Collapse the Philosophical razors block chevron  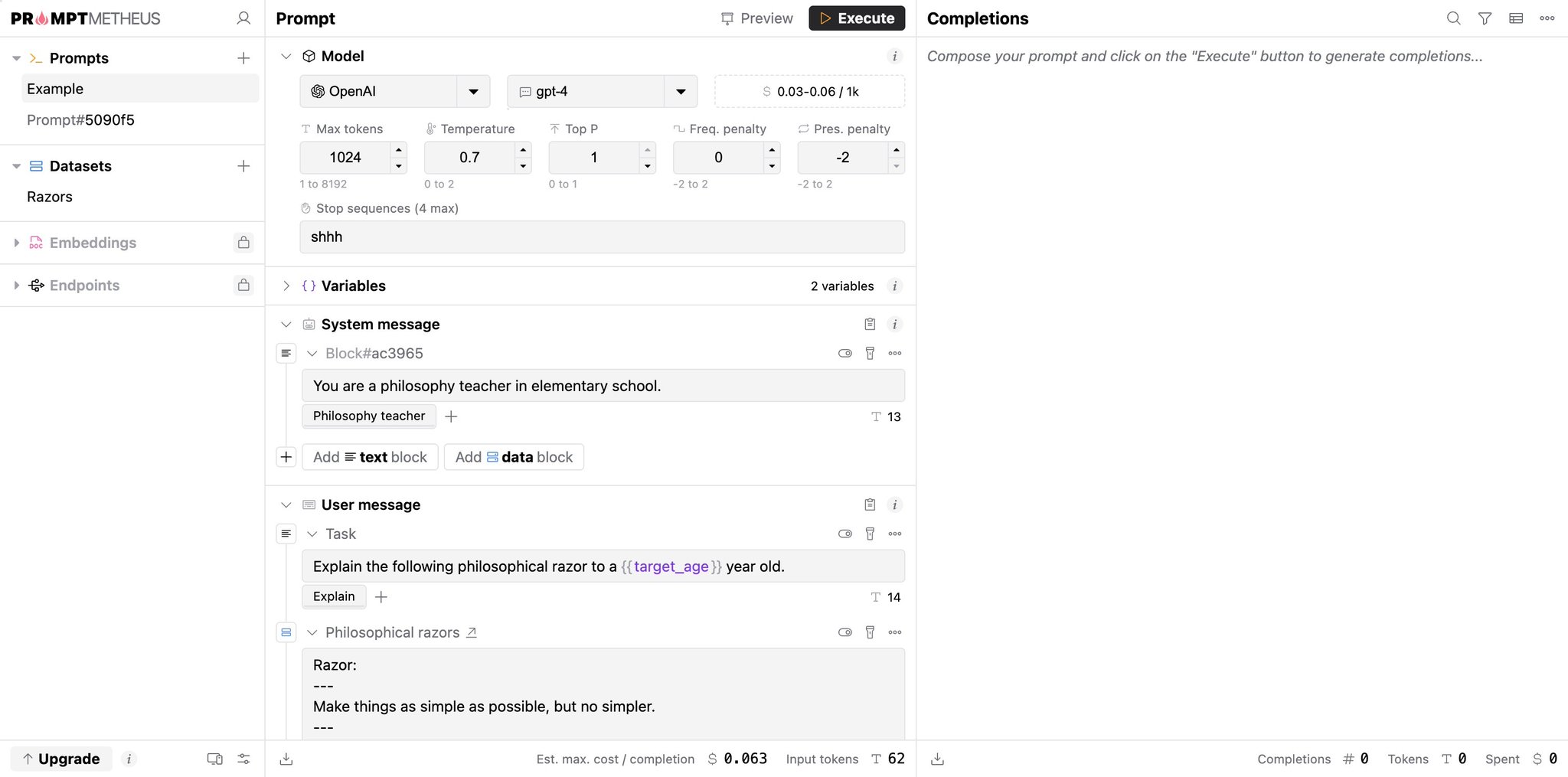pyautogui.click(x=312, y=632)
